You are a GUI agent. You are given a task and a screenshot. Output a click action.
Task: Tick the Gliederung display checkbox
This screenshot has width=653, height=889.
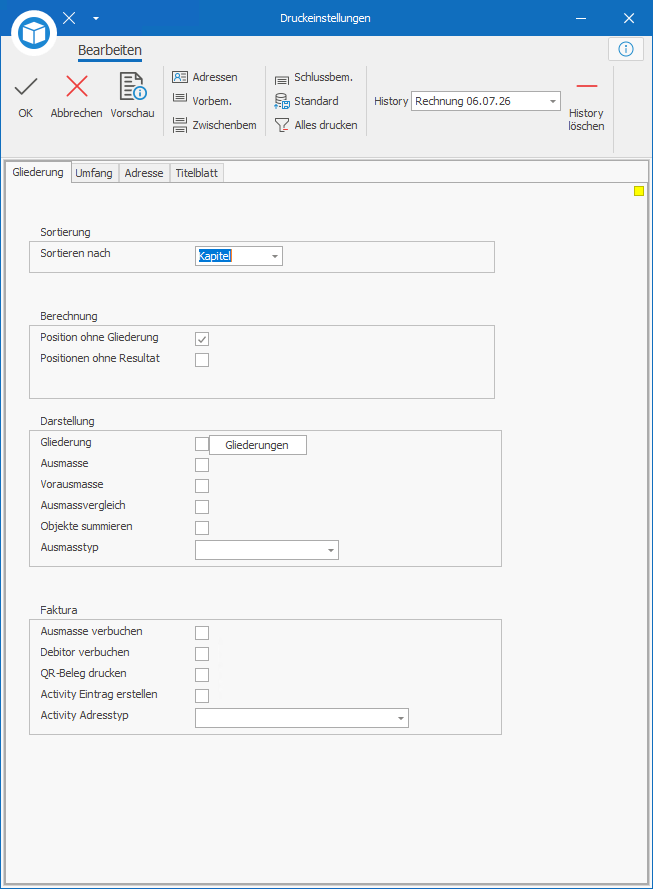point(202,444)
